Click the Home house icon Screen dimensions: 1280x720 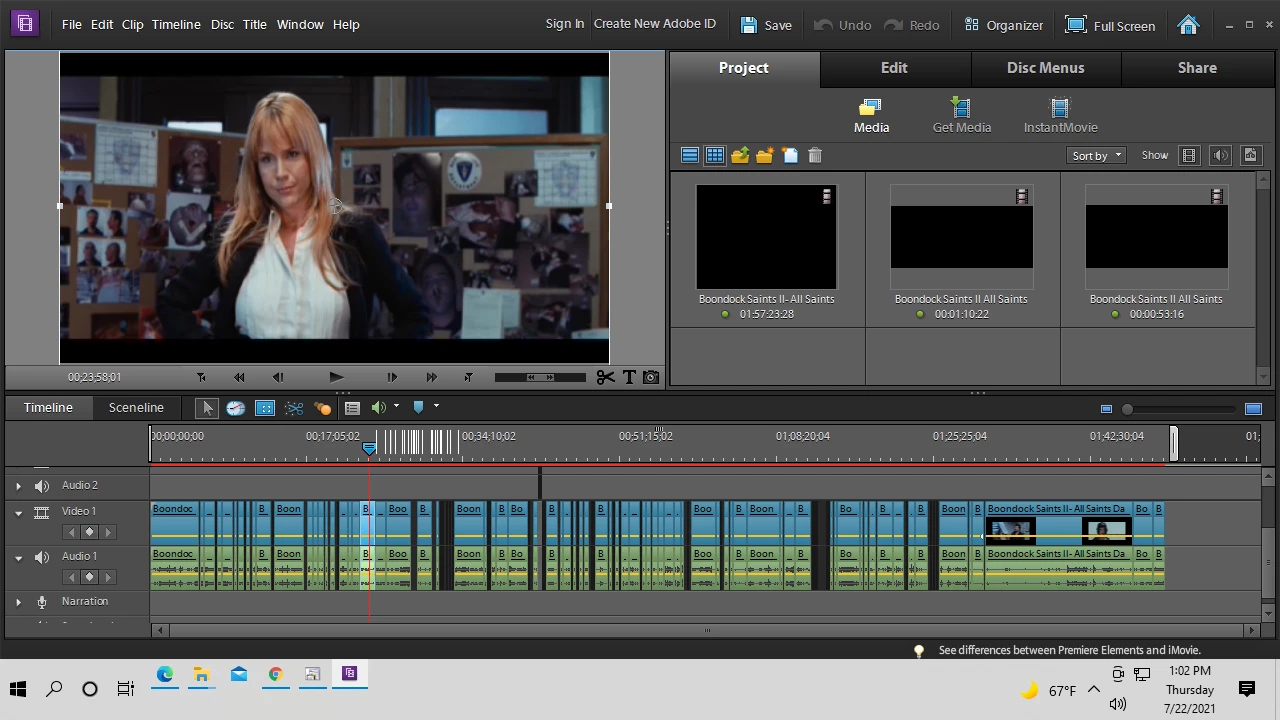click(x=1188, y=25)
